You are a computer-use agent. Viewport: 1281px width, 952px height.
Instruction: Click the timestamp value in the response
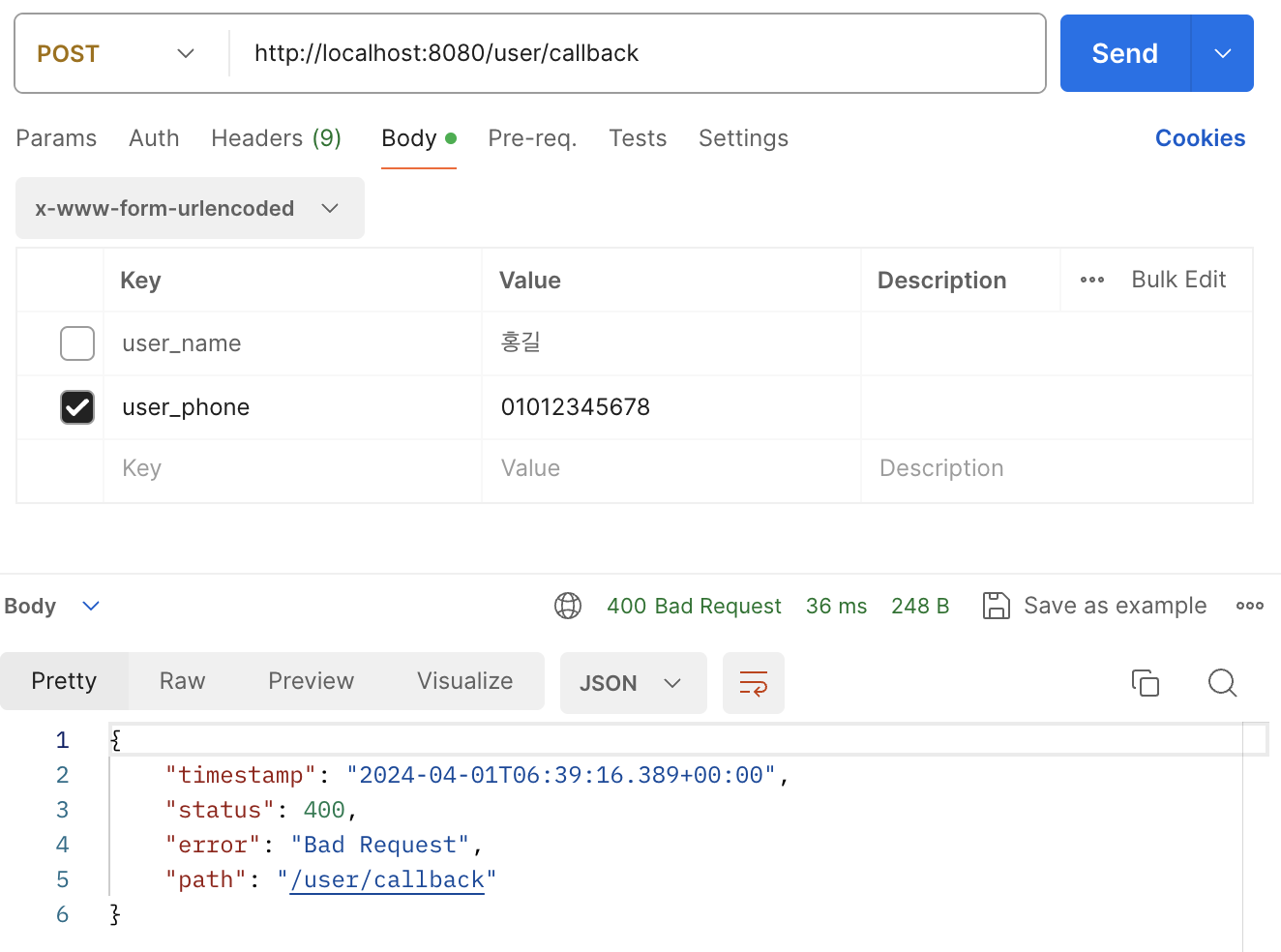pyautogui.click(x=561, y=775)
